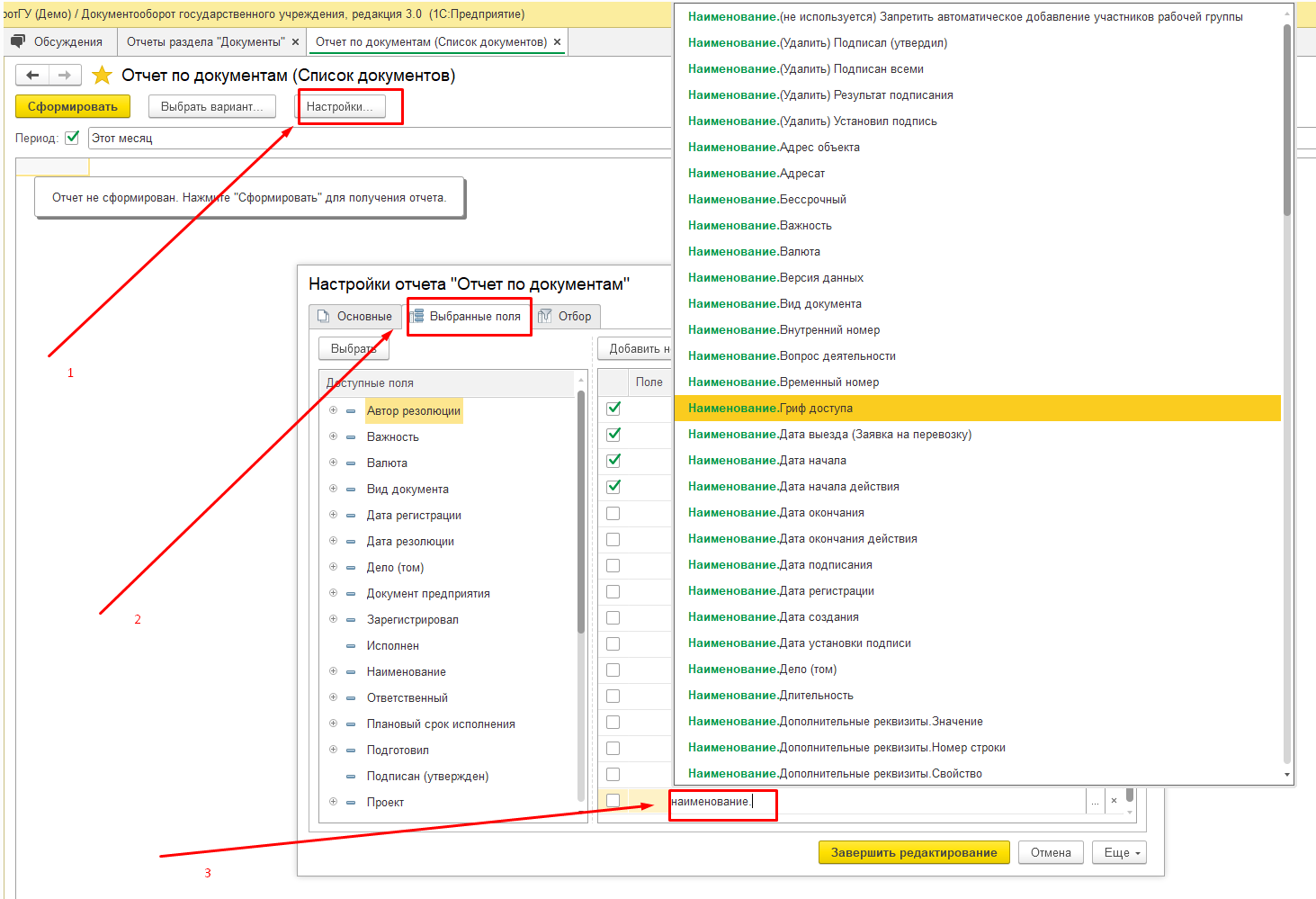Open the Настройки... button
1316x899 pixels.
[x=340, y=106]
